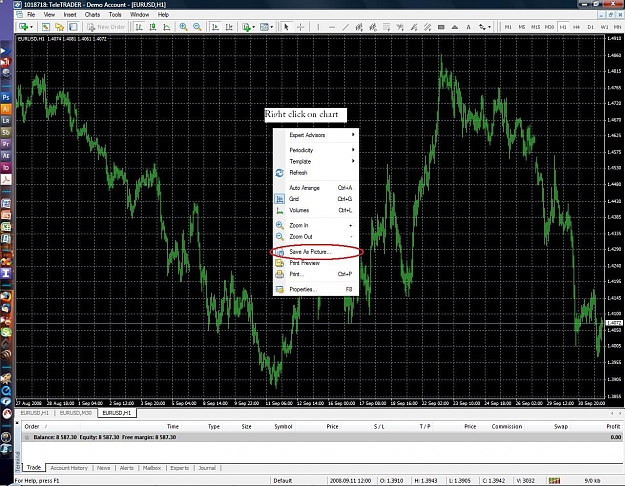625x486 pixels.
Task: Click the connection status bars indicator
Action: click(554, 480)
